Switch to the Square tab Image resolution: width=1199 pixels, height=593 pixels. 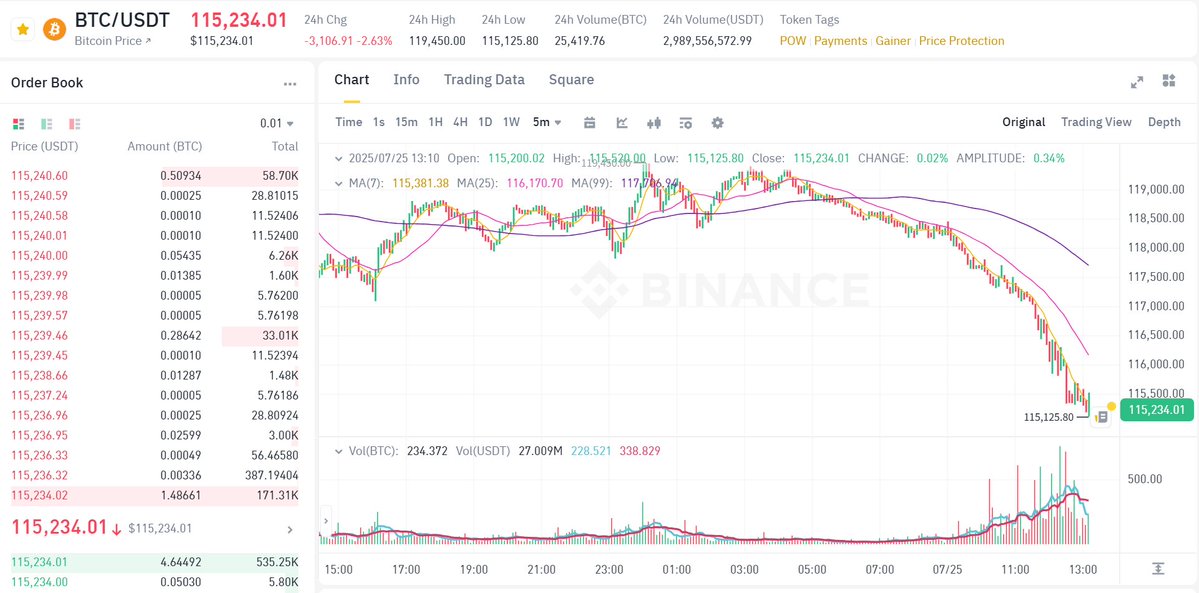click(571, 80)
